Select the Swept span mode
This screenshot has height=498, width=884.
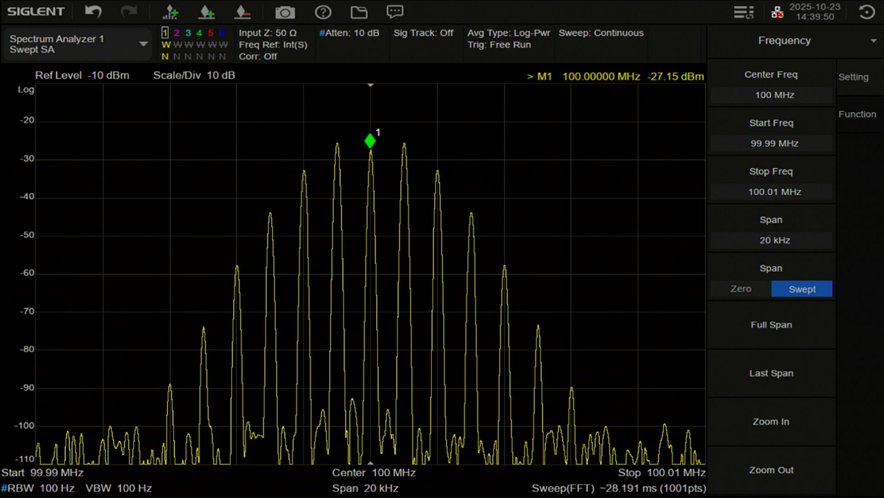[802, 289]
